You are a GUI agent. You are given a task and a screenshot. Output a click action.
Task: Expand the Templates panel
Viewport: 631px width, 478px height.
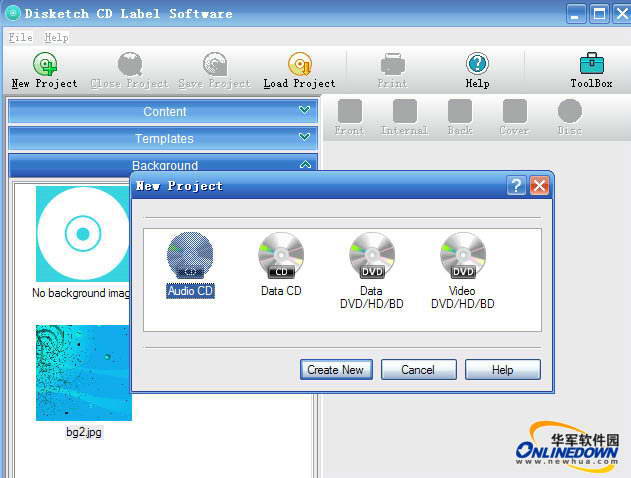163,138
